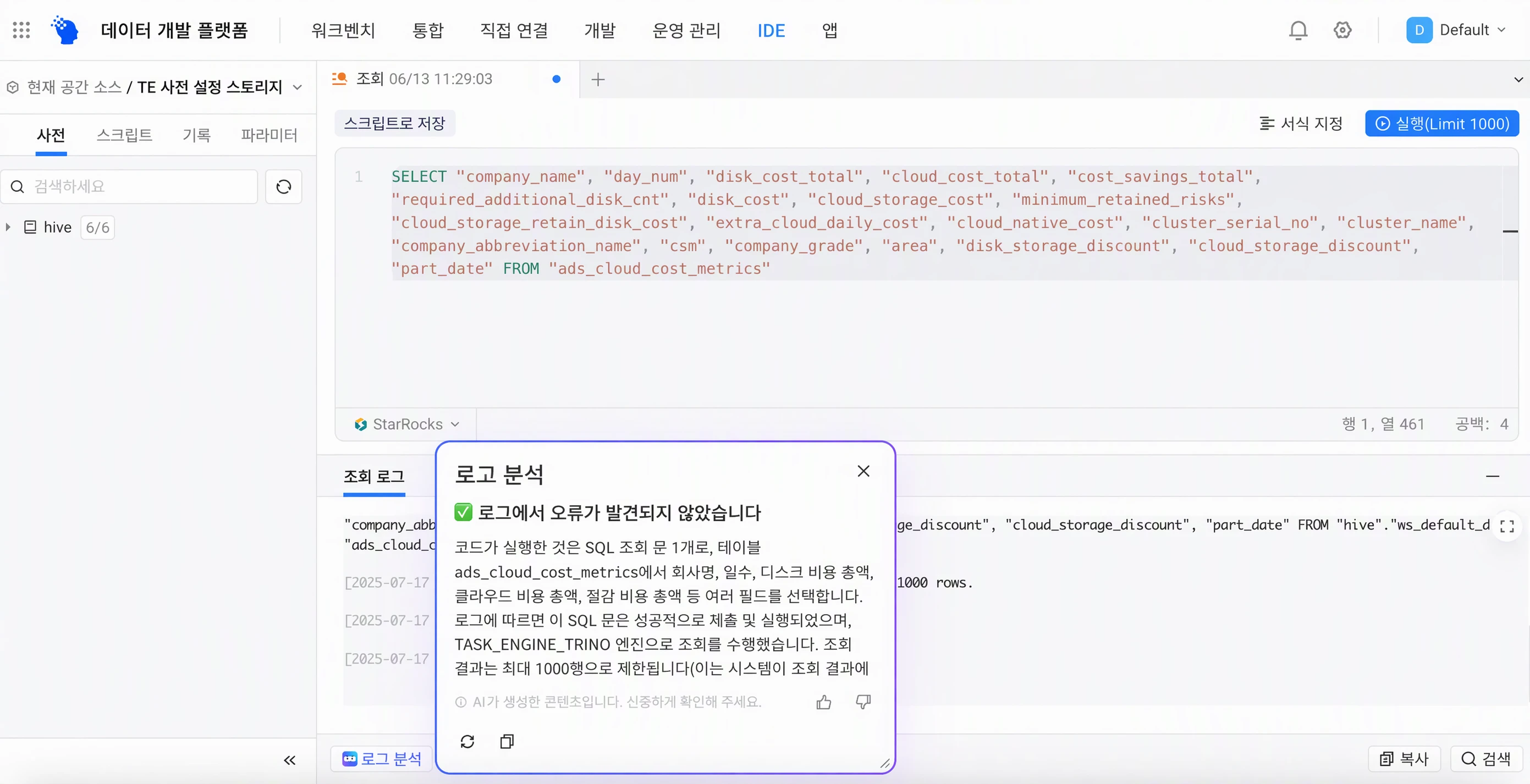This screenshot has width=1530, height=784.
Task: Open the Default workspace dropdown
Action: coord(1472,30)
